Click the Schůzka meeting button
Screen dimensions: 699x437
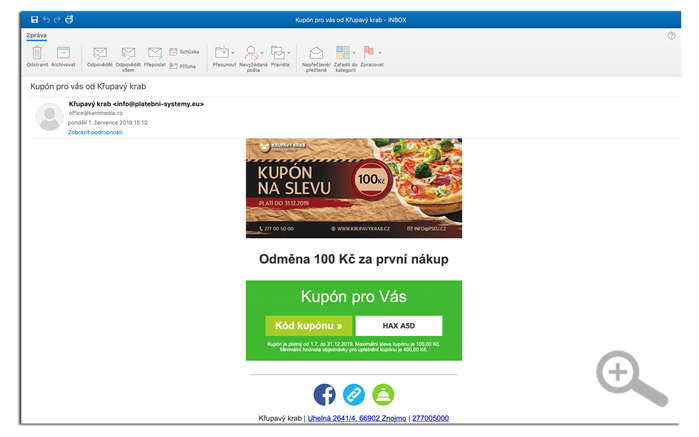[x=184, y=51]
